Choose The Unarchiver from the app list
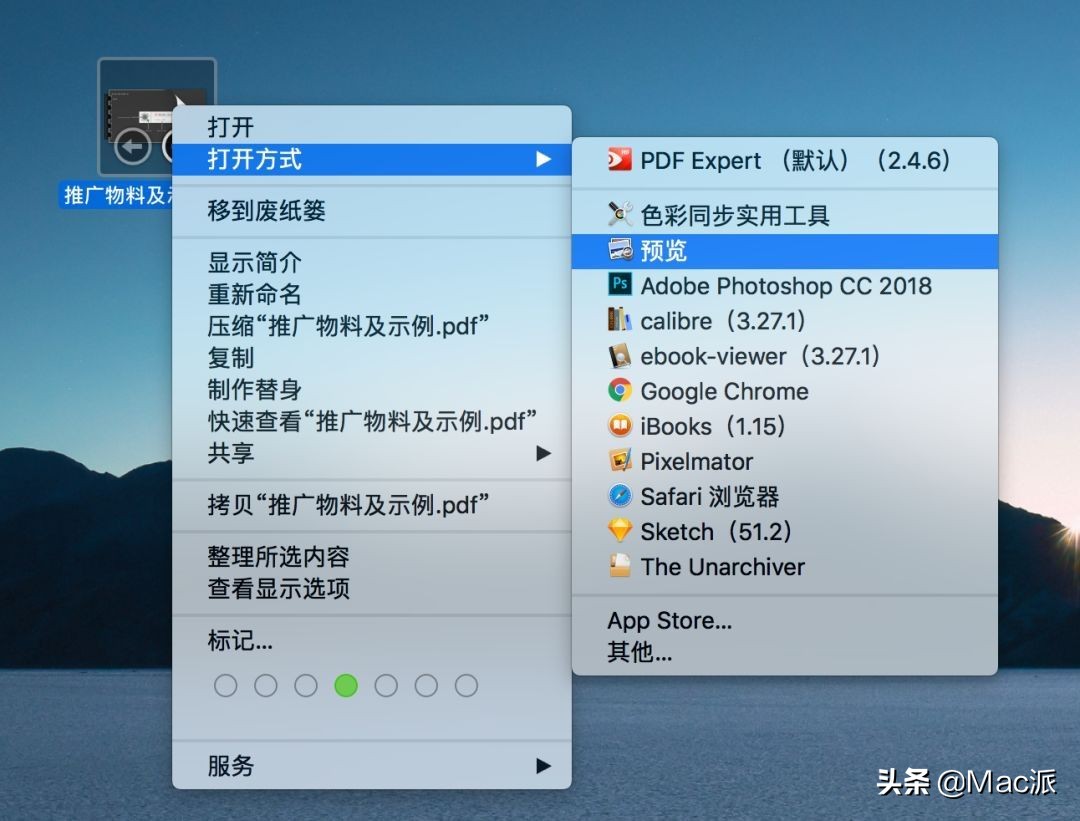 (x=722, y=567)
